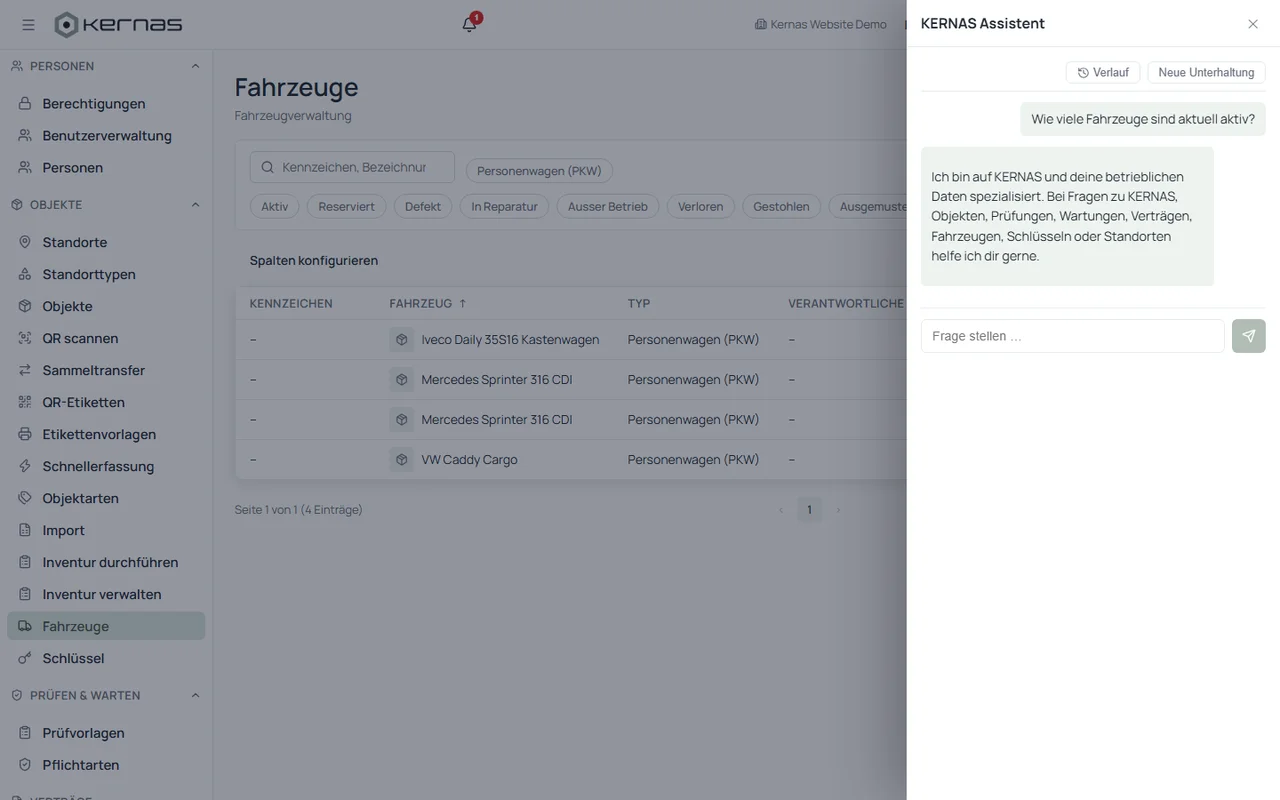
Task: Close the KERNAS Assistent panel
Action: 1253,24
